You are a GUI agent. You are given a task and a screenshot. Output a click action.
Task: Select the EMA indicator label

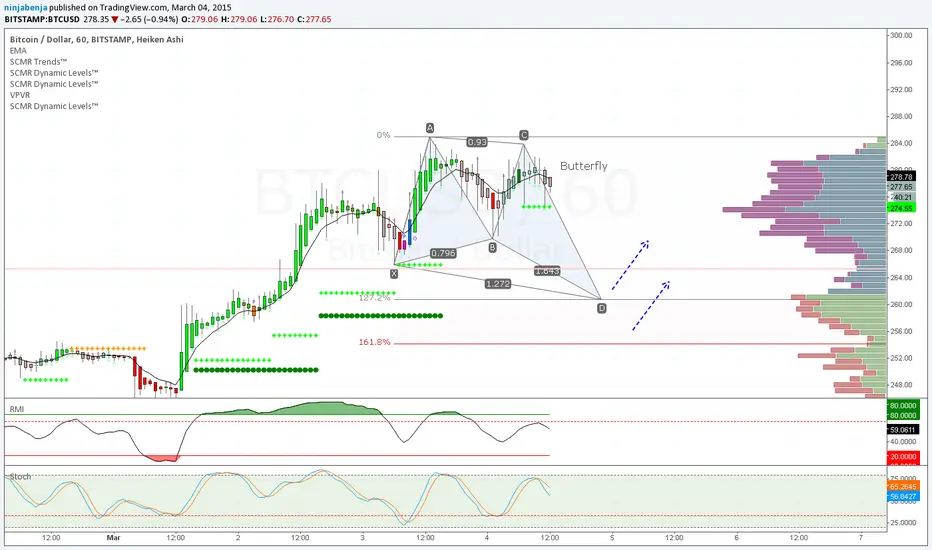tap(18, 51)
